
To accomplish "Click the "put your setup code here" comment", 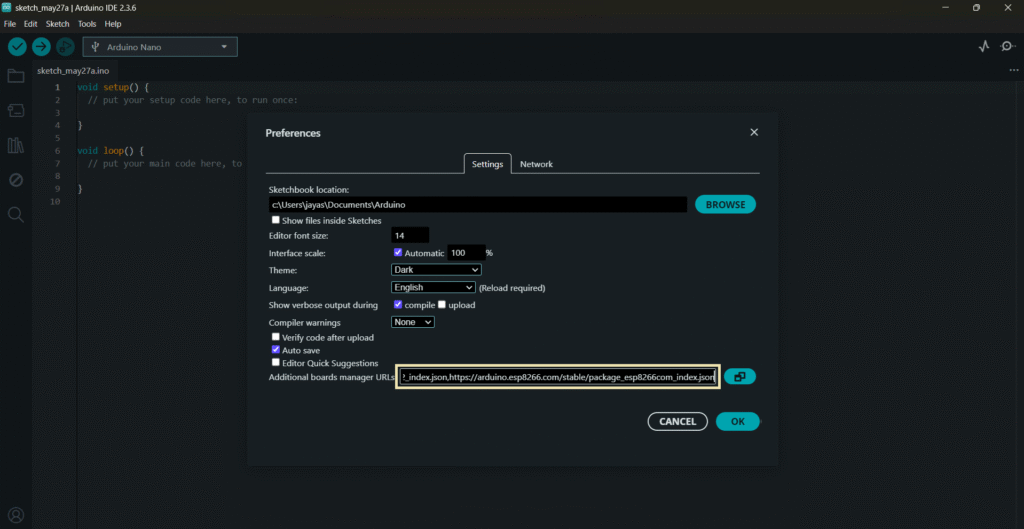I will 193,100.
